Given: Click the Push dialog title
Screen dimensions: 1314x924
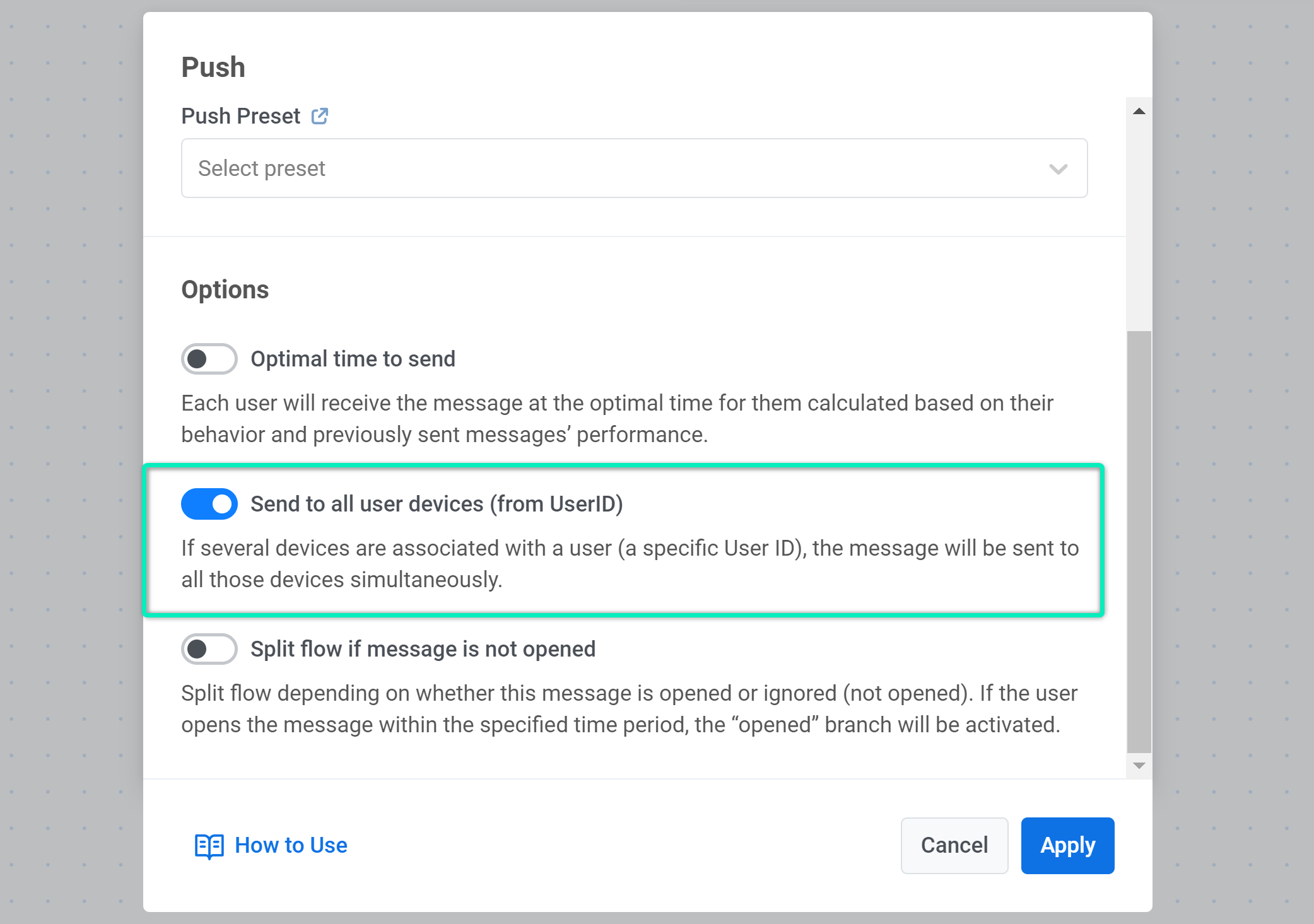Looking at the screenshot, I should click(x=213, y=67).
